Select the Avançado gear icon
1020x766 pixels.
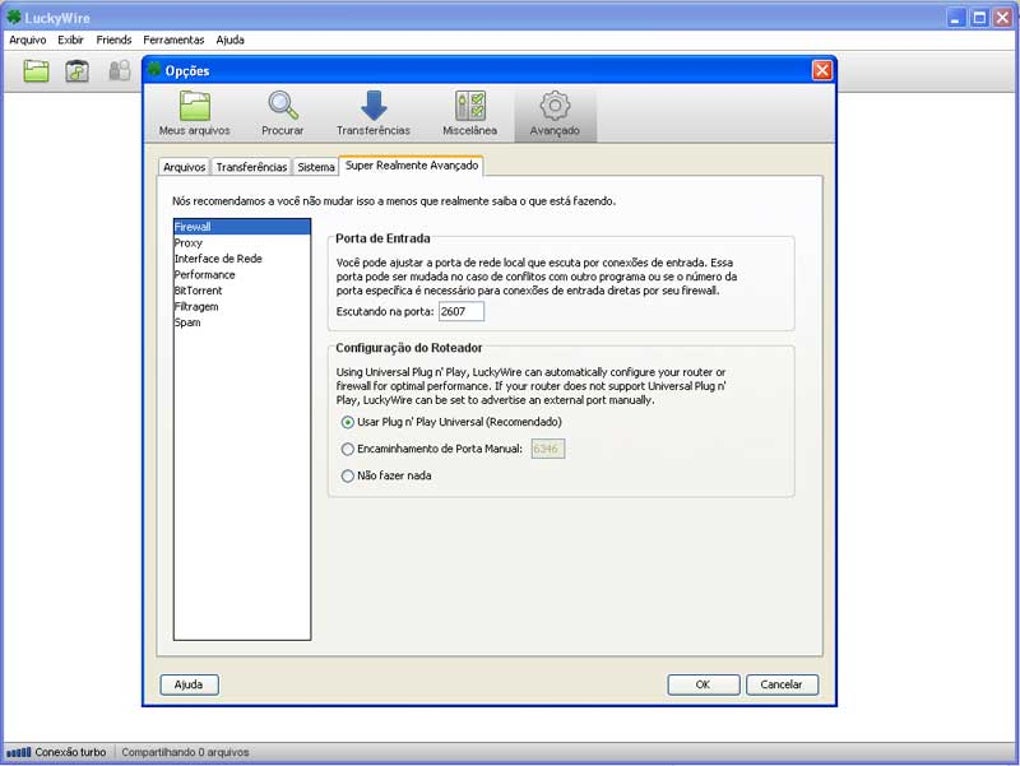click(x=555, y=105)
